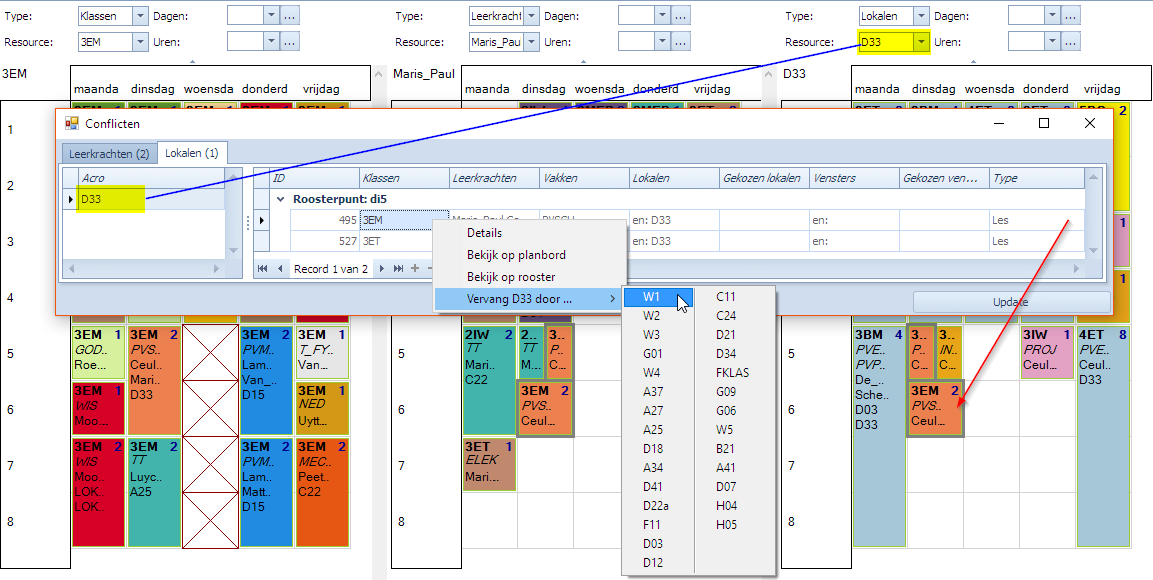1153x580 pixels.
Task: Choose Details from the context menu
Action: coord(485,233)
